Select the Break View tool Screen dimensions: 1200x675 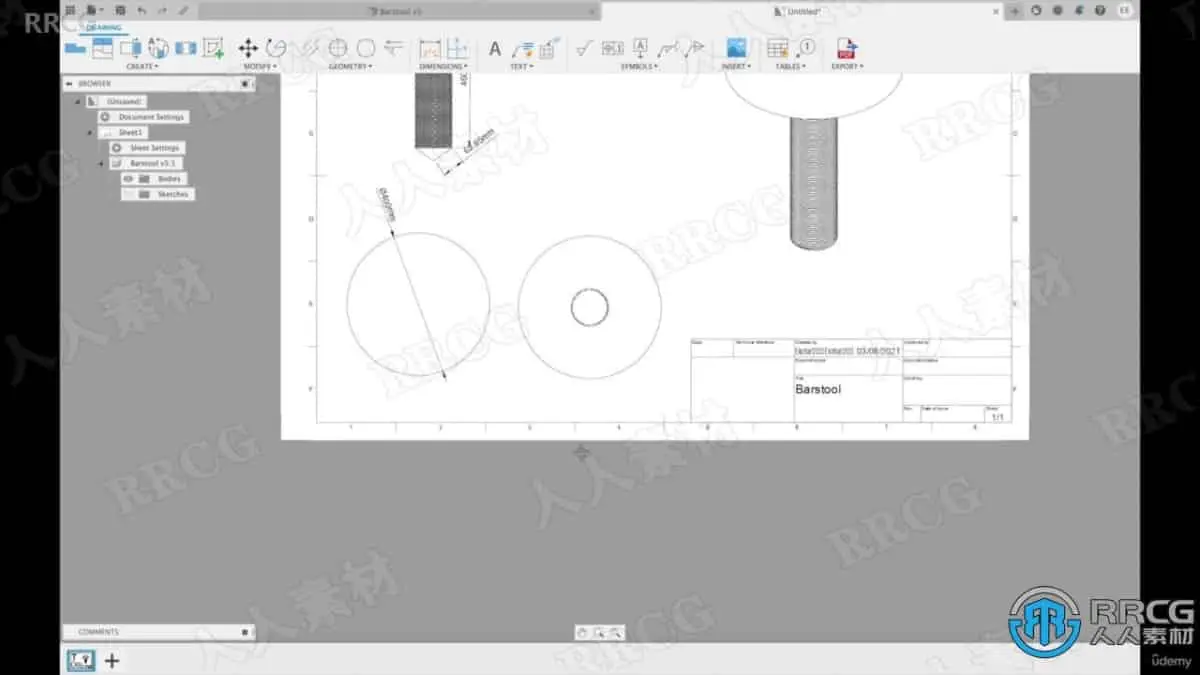point(185,47)
